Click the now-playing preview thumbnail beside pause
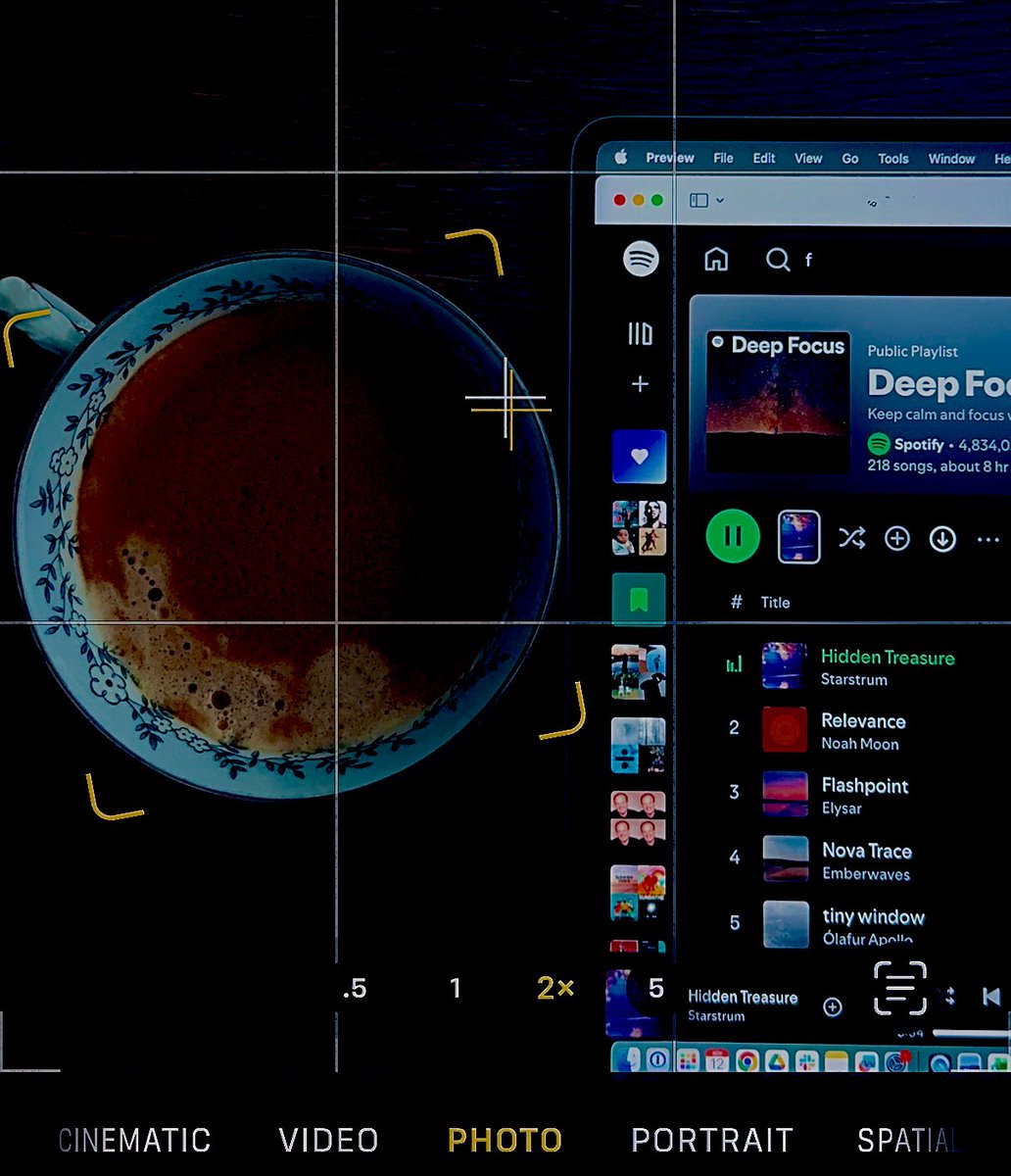 pyautogui.click(x=798, y=537)
